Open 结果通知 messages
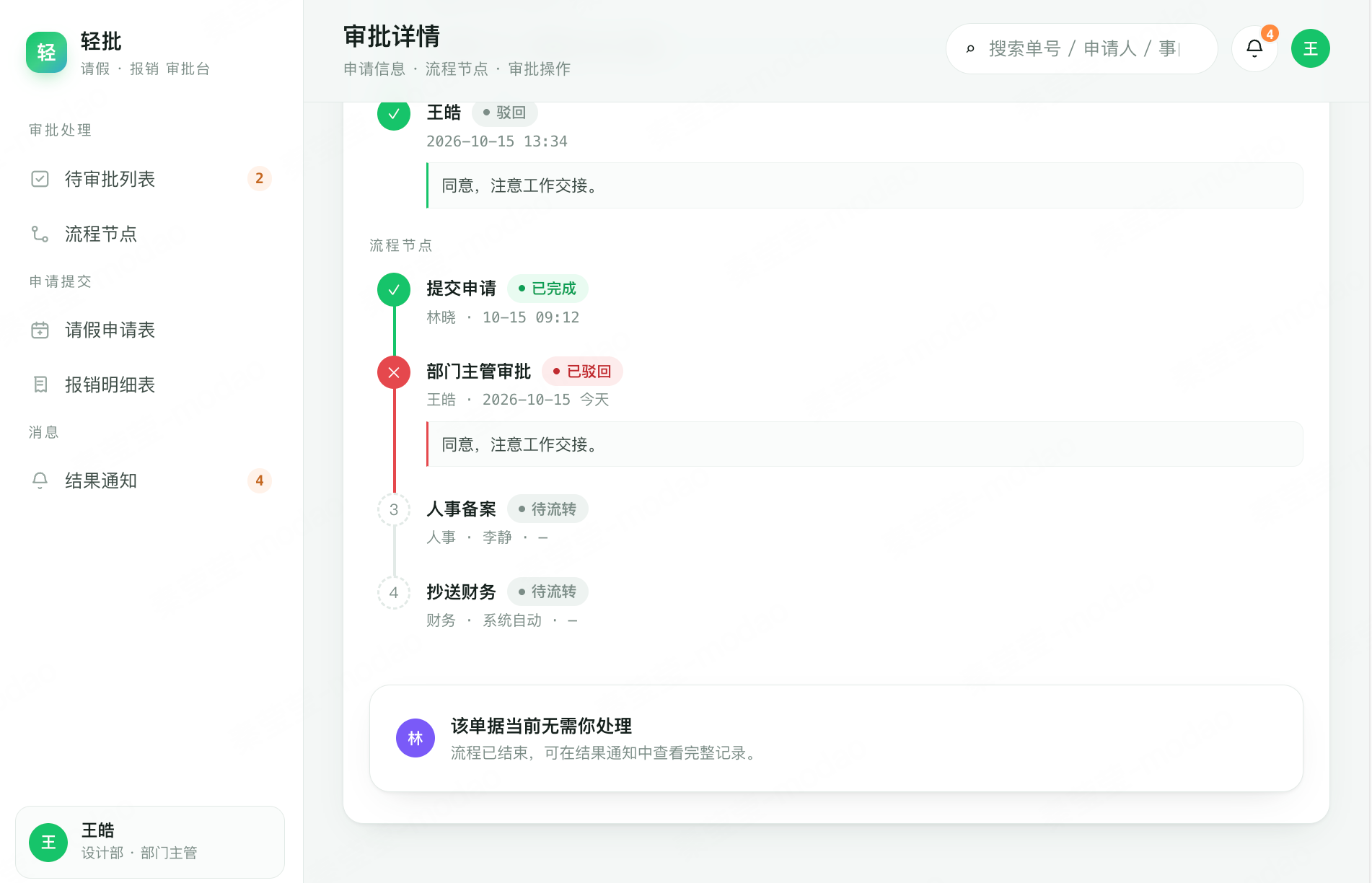1372x883 pixels. tap(150, 480)
